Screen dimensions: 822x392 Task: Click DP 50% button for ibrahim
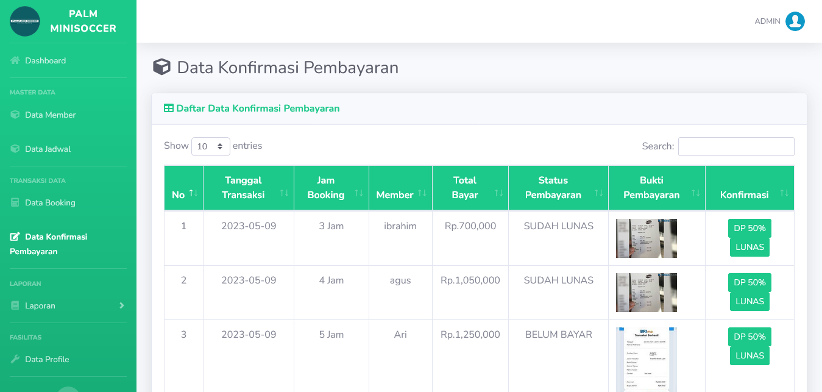pos(750,228)
